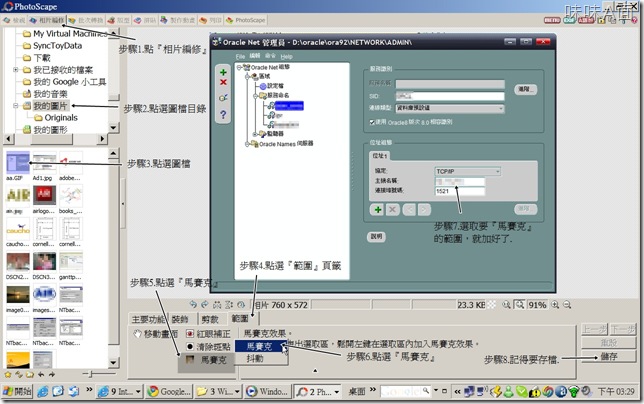
Task: Select the 移動畫面 hand tool
Action: click(156, 334)
